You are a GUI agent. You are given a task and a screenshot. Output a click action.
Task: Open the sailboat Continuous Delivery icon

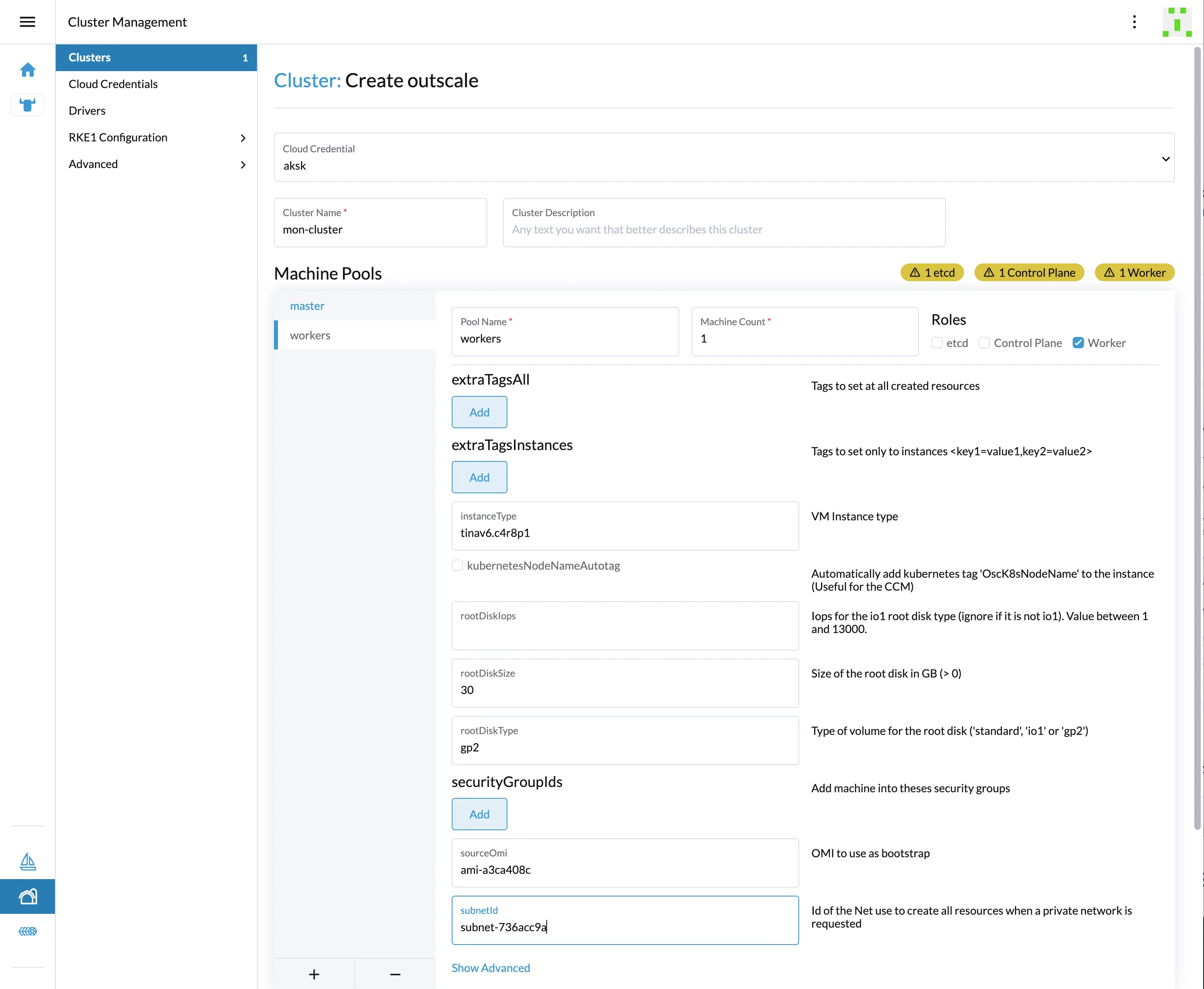(x=27, y=861)
